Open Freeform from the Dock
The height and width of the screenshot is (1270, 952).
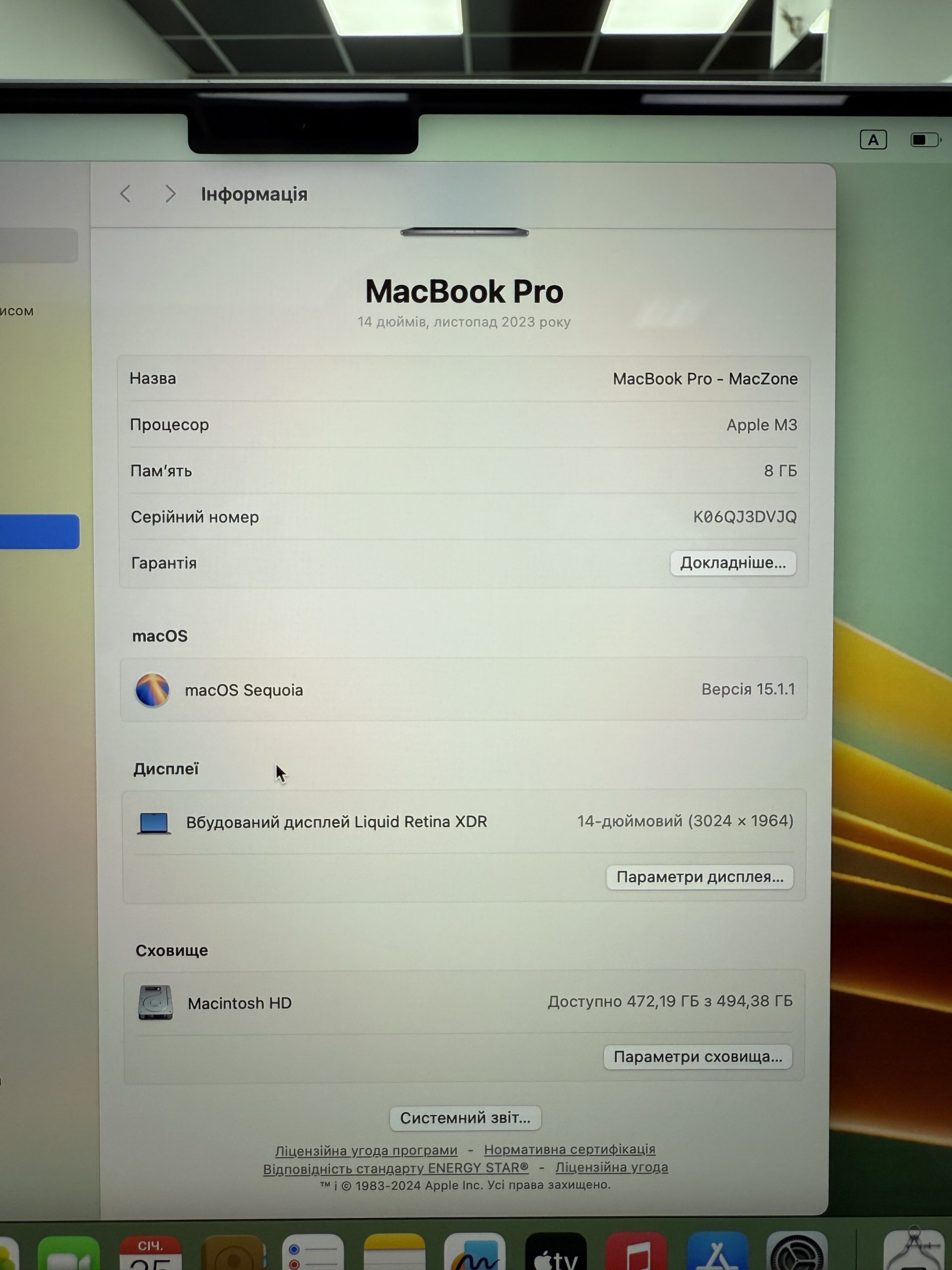(x=475, y=1252)
